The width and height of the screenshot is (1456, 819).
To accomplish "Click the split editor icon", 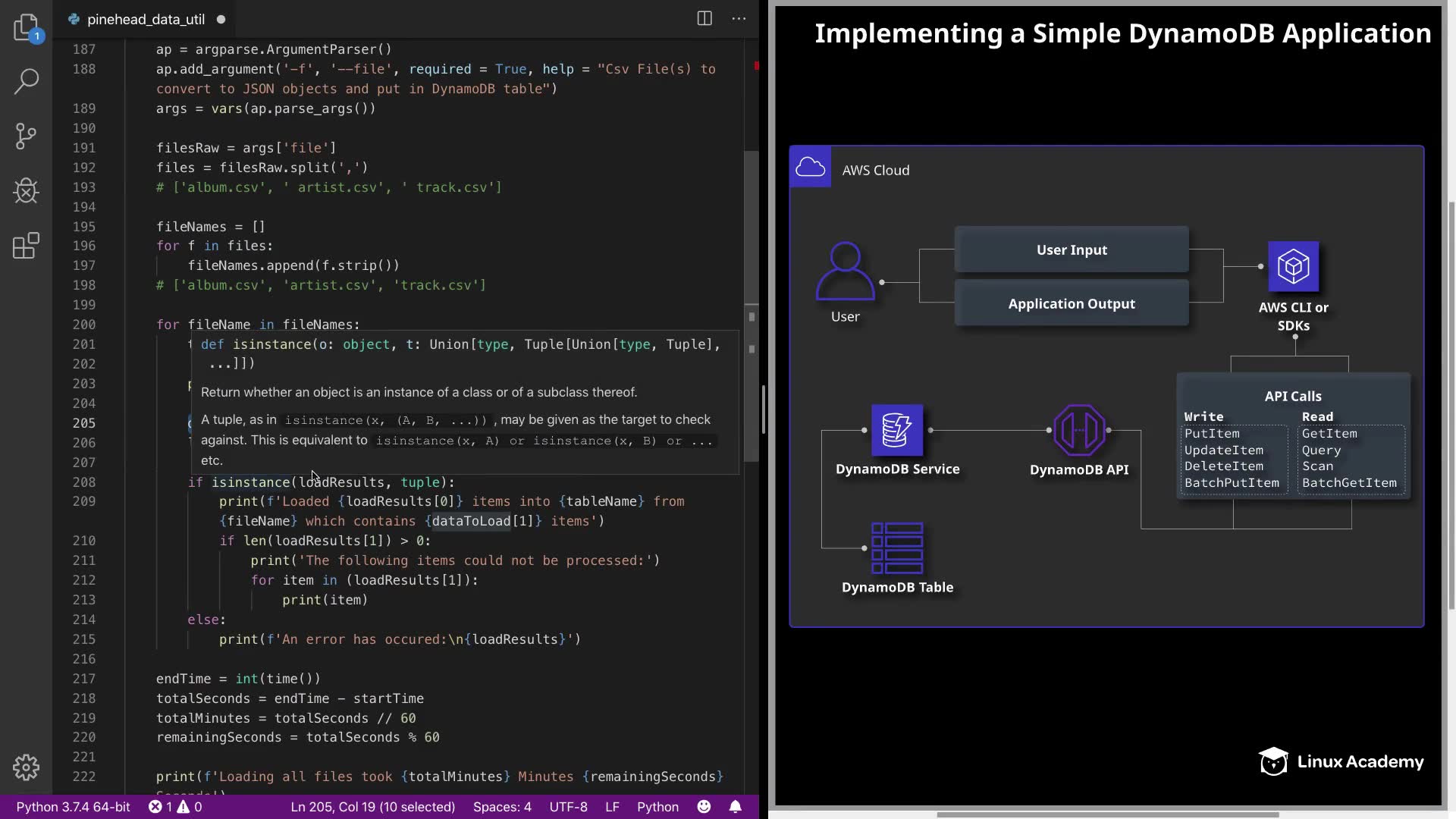I will pyautogui.click(x=704, y=19).
